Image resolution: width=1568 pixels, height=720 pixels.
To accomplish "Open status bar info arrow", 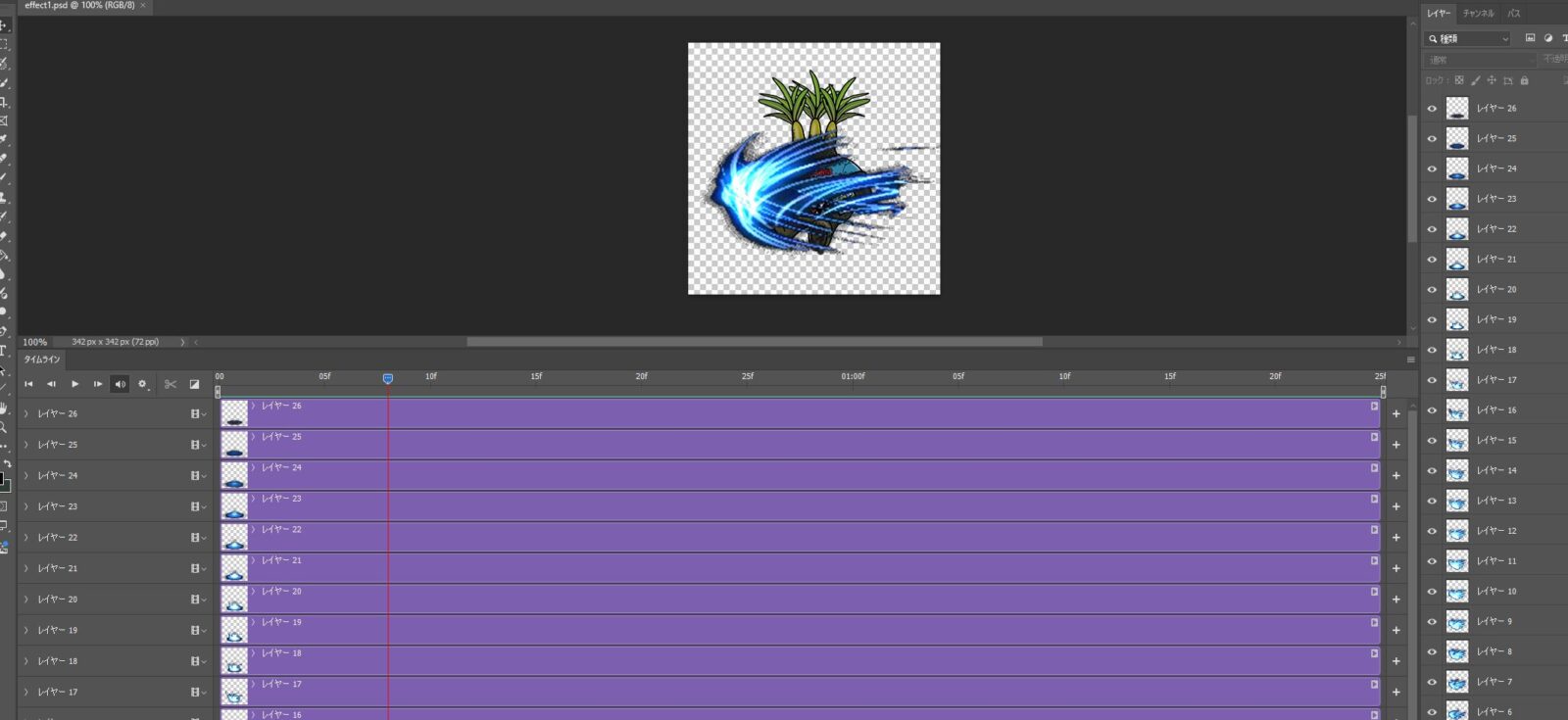I will click(x=182, y=342).
